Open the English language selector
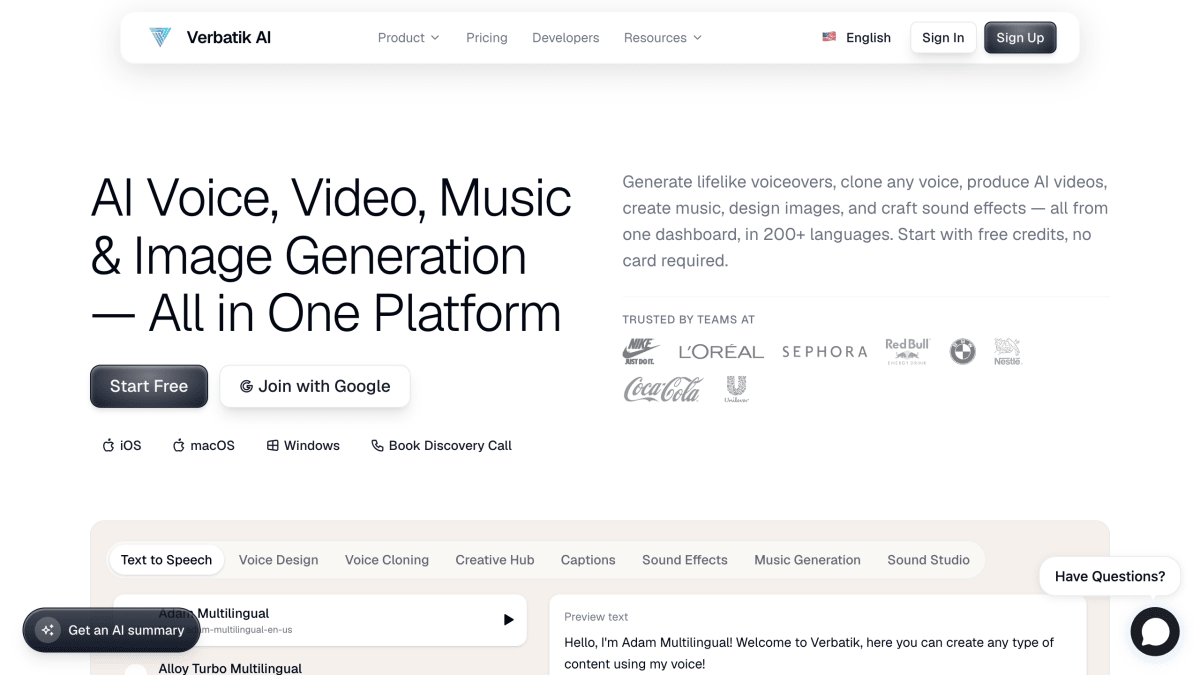 (x=856, y=38)
